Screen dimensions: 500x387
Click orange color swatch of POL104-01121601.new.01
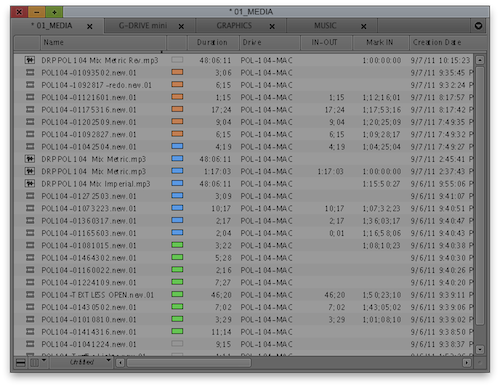click(x=177, y=97)
